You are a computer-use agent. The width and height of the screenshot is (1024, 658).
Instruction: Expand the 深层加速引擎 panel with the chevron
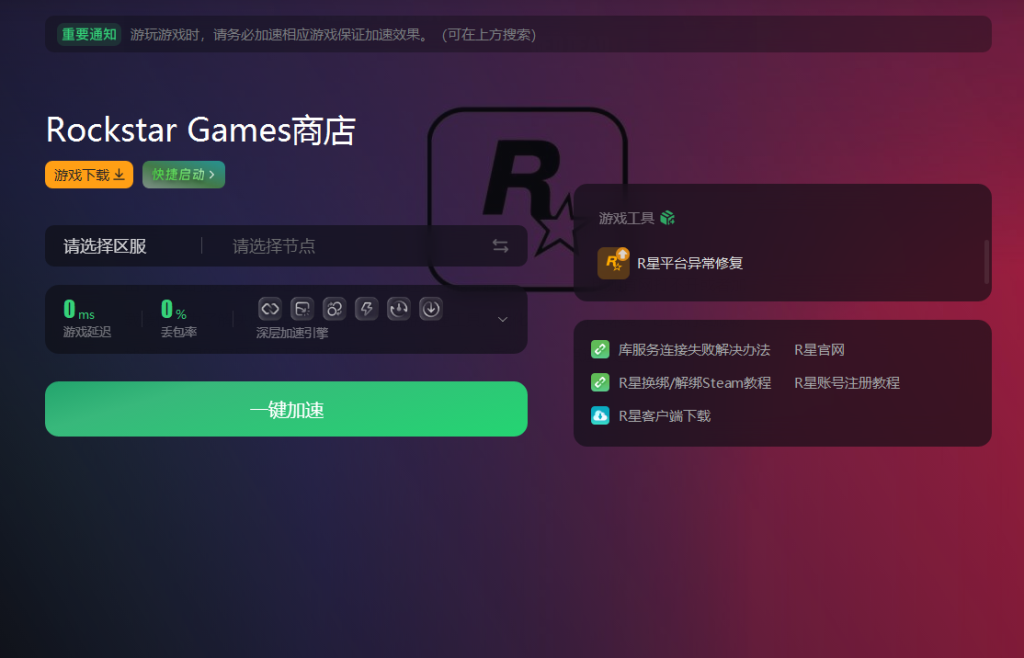coord(503,319)
